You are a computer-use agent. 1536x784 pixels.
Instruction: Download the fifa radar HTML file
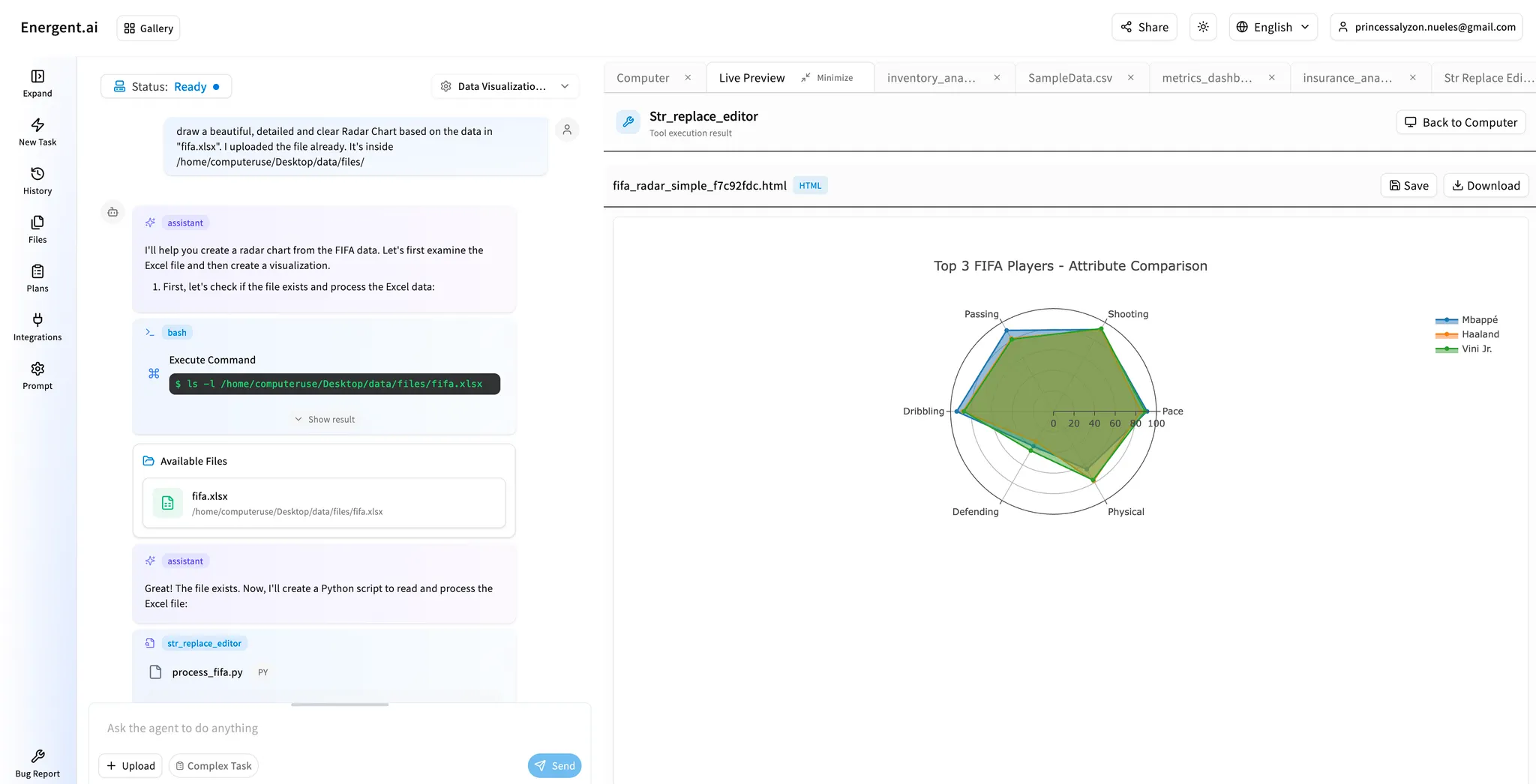coord(1486,185)
